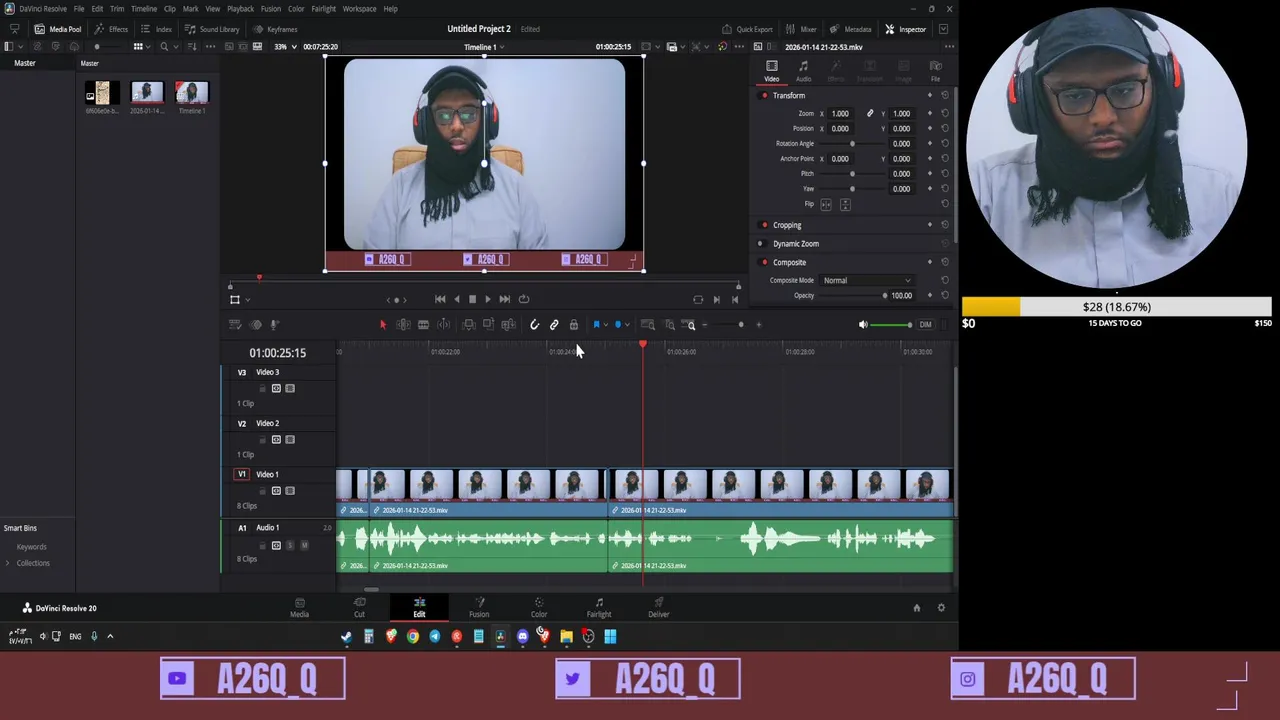Open the Workspace menu
This screenshot has width=1280, height=720.
tap(359, 9)
